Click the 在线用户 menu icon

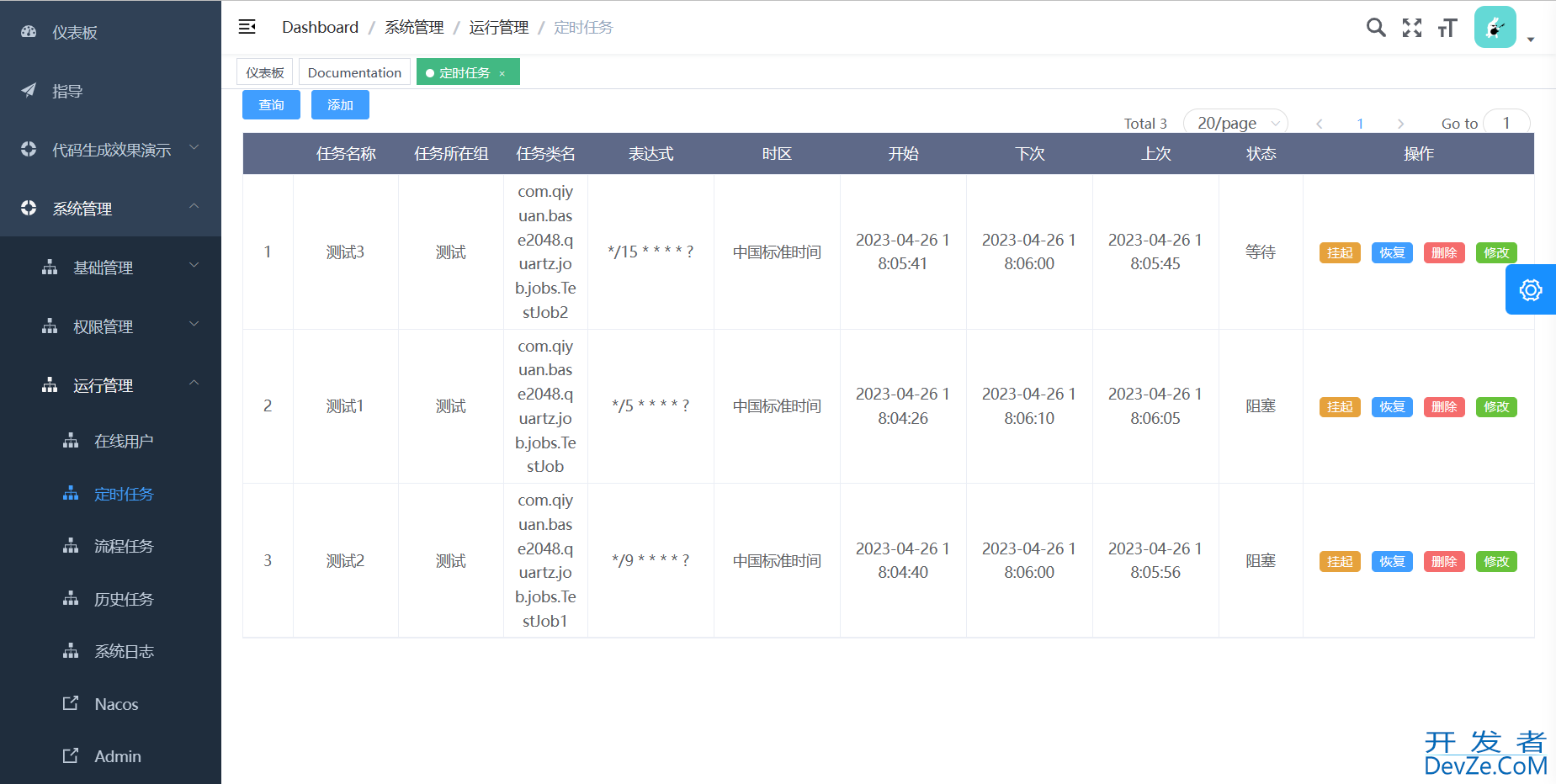(71, 440)
